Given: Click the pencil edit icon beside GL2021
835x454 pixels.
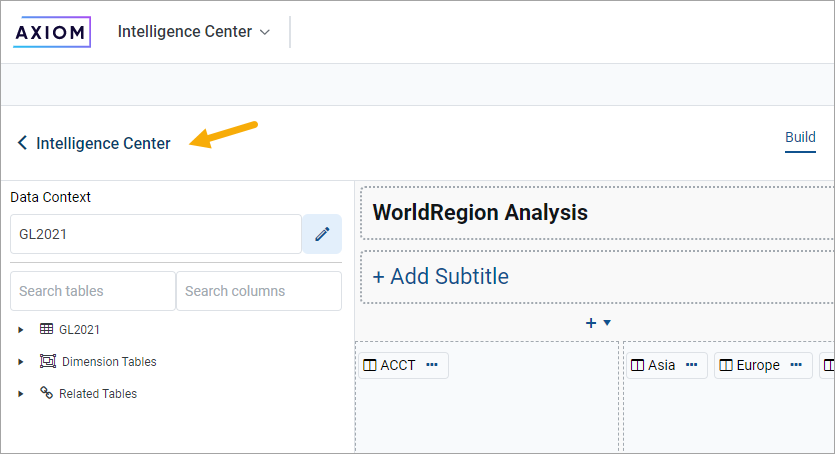Looking at the screenshot, I should point(321,234).
